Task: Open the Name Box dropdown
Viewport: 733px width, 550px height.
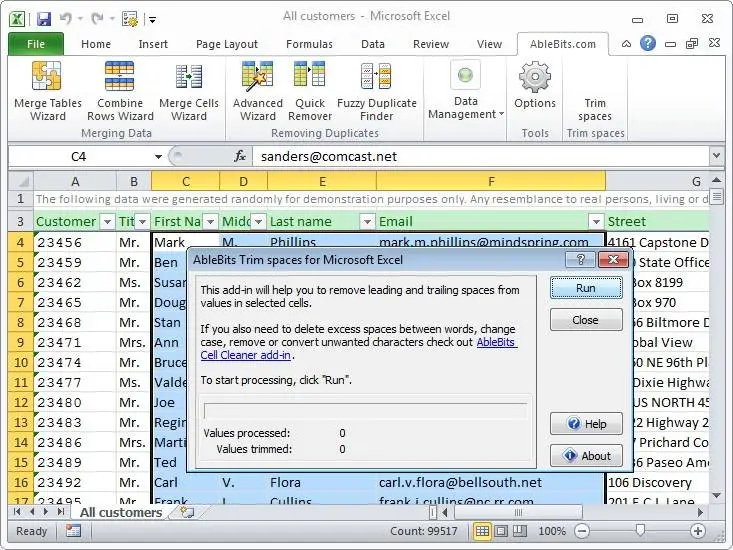Action: tap(158, 157)
